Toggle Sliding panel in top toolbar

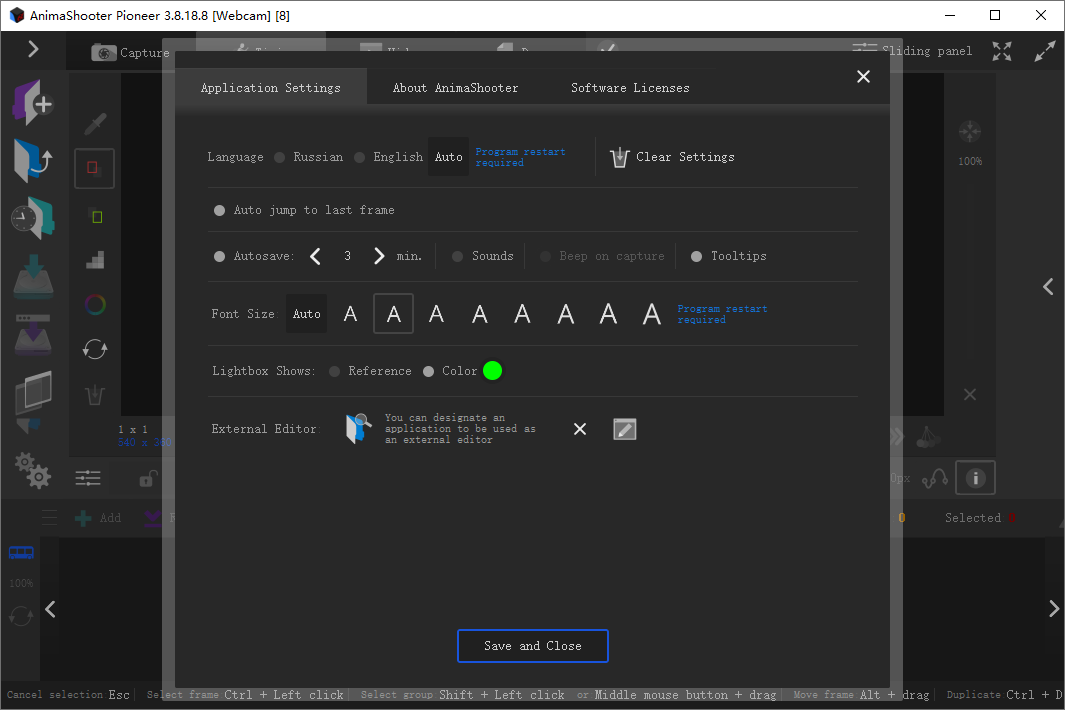[x=912, y=50]
